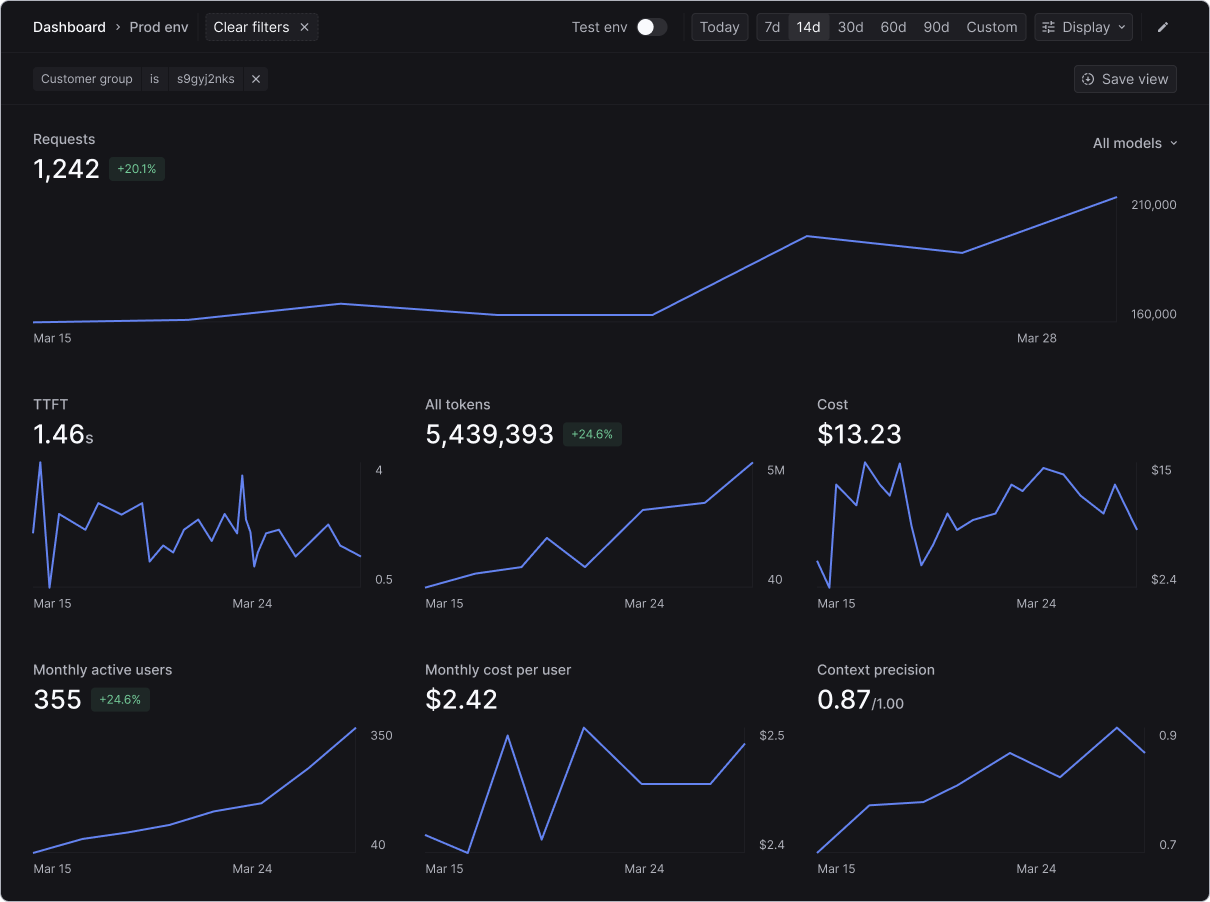
Task: Switch to the 30d time range
Action: pos(850,27)
